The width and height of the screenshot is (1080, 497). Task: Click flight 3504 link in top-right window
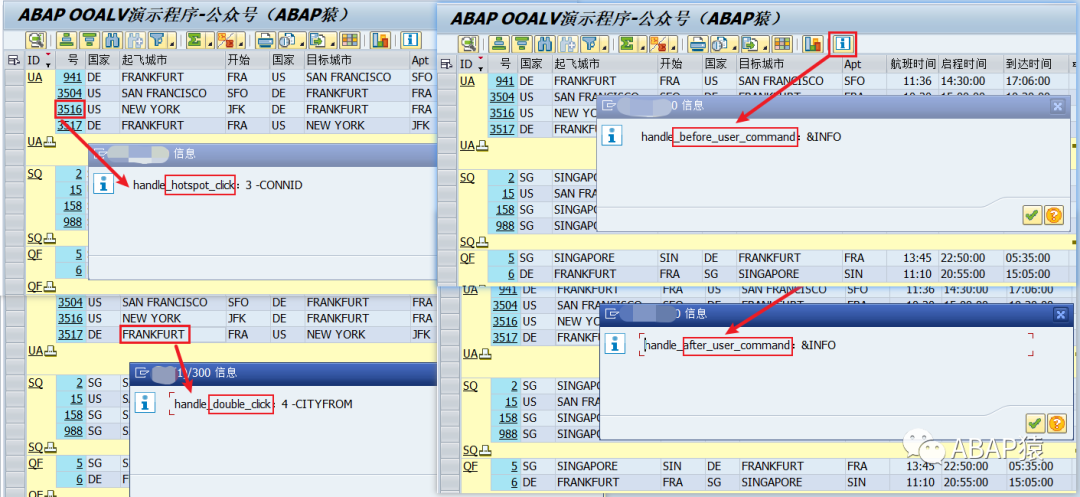(502, 97)
